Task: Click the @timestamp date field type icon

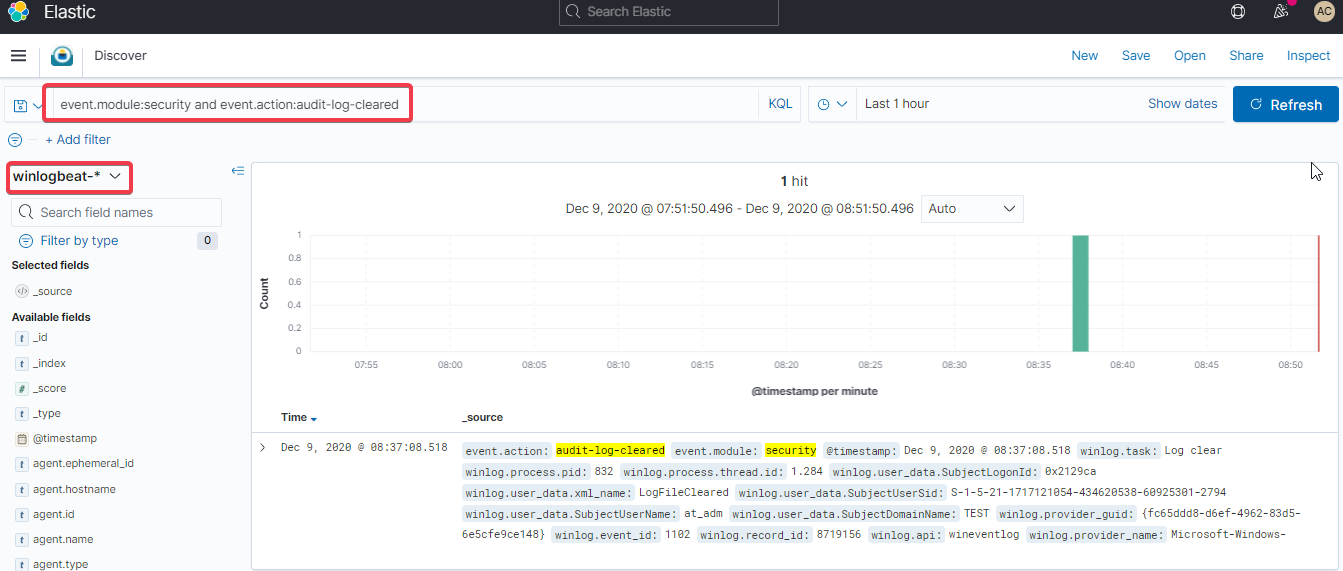Action: coord(22,439)
